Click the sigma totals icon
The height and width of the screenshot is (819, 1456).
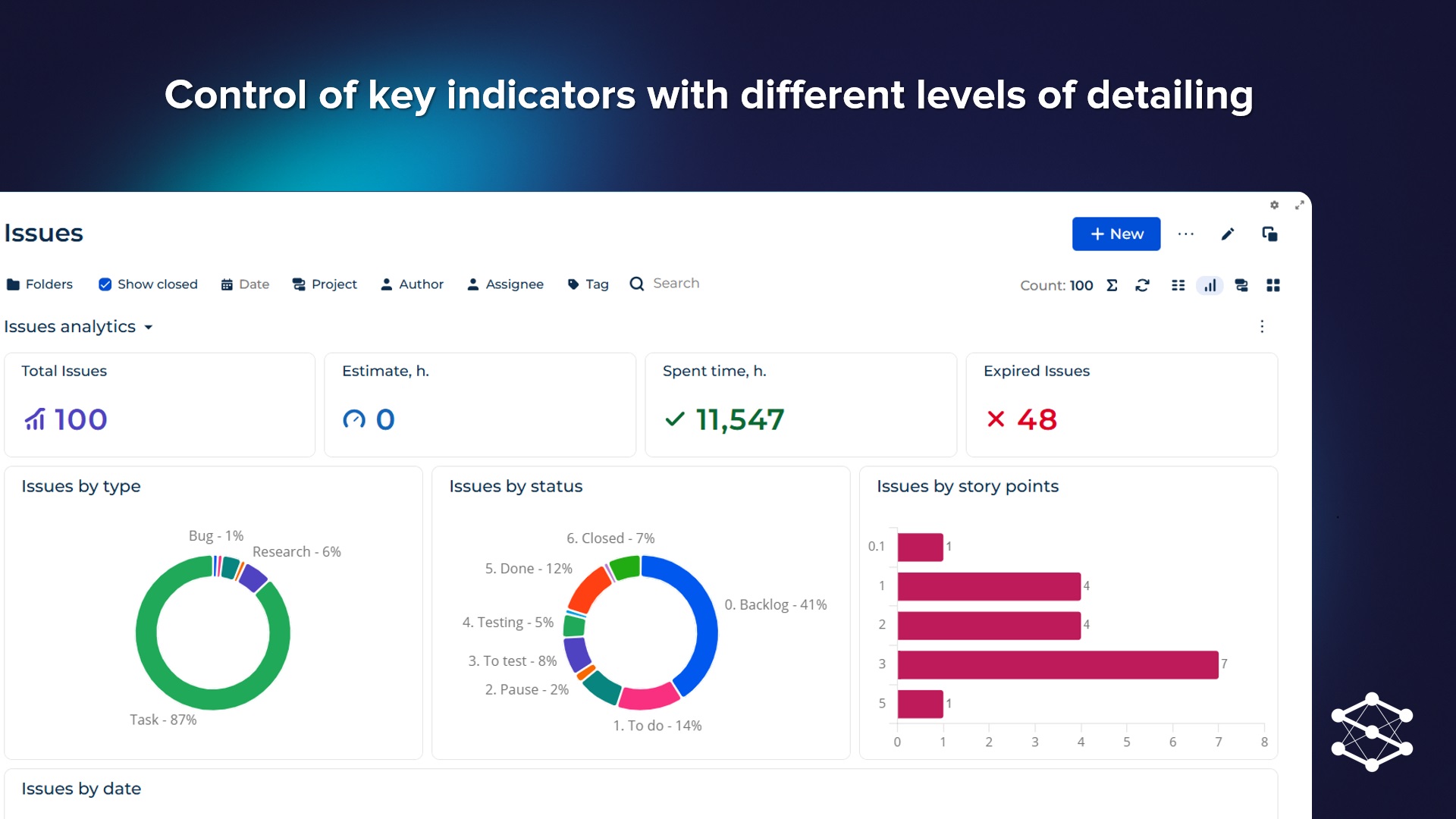[1112, 285]
